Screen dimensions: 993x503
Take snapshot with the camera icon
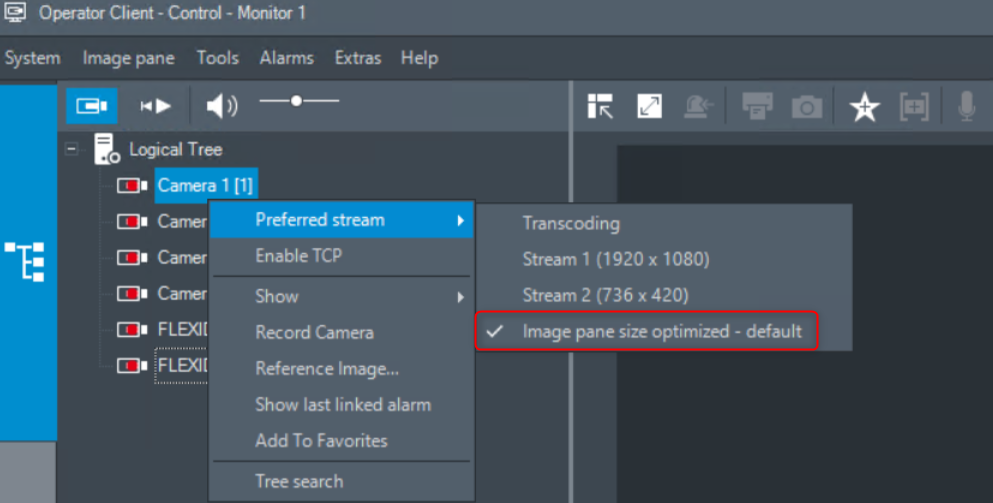[x=806, y=106]
